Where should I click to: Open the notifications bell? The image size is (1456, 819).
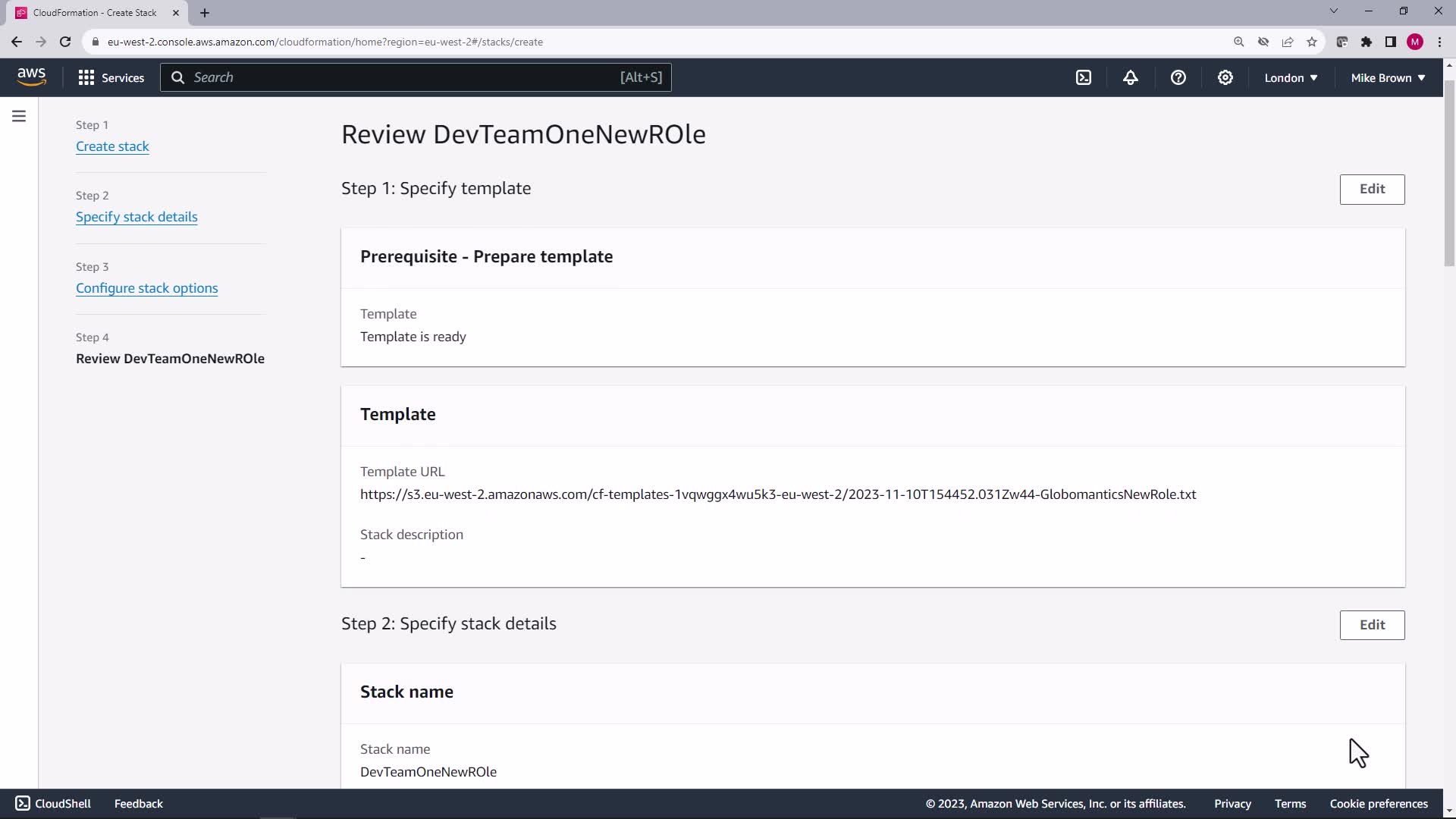pos(1131,77)
